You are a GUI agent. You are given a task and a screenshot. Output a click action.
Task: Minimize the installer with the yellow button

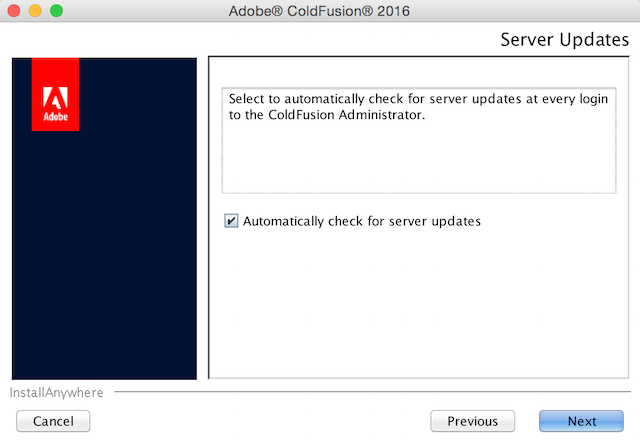click(x=35, y=11)
